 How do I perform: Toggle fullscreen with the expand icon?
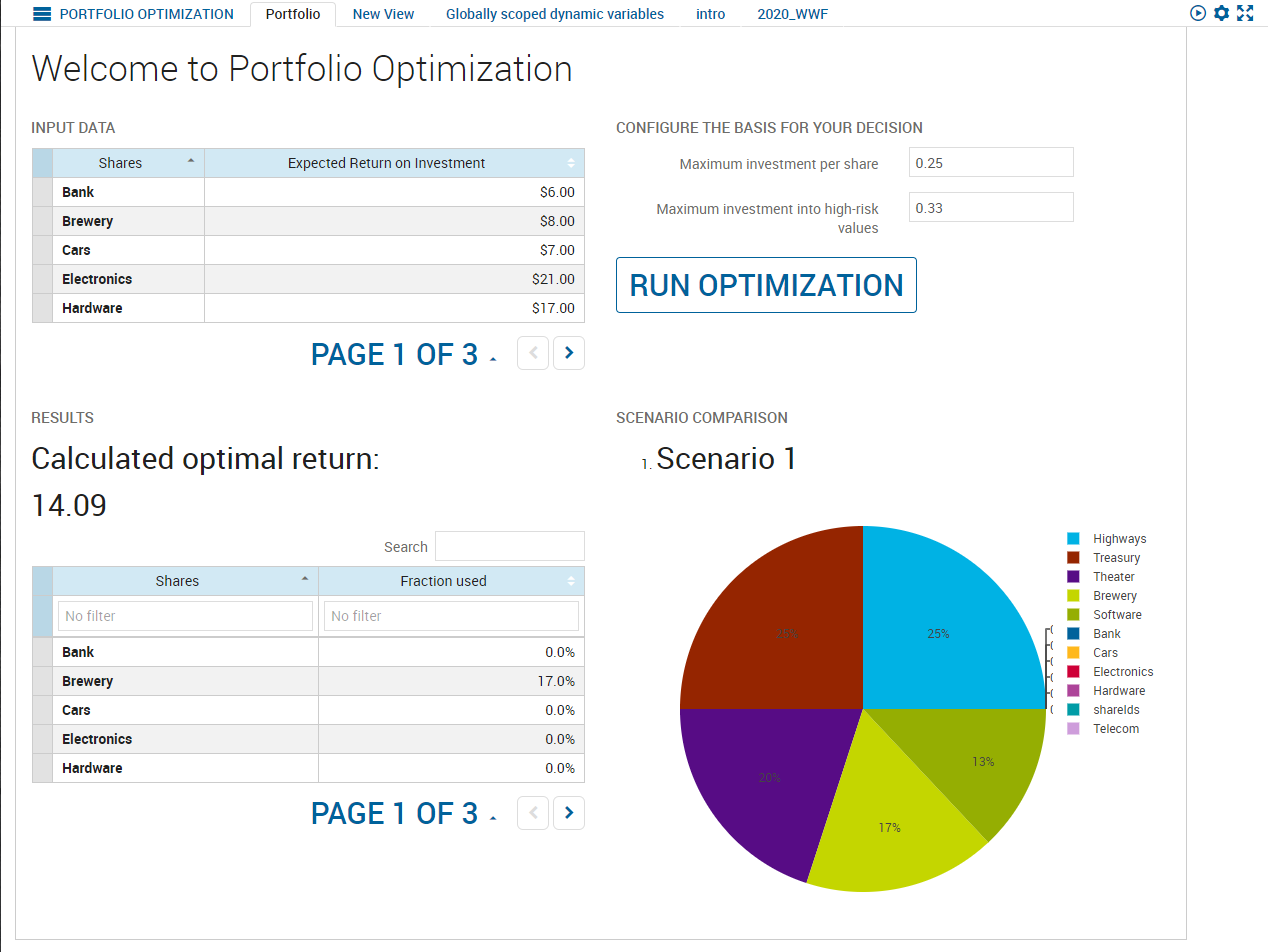1245,13
